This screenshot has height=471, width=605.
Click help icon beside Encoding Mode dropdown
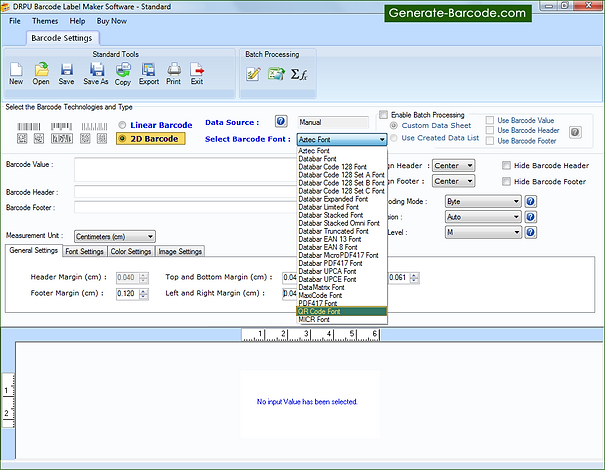(531, 201)
